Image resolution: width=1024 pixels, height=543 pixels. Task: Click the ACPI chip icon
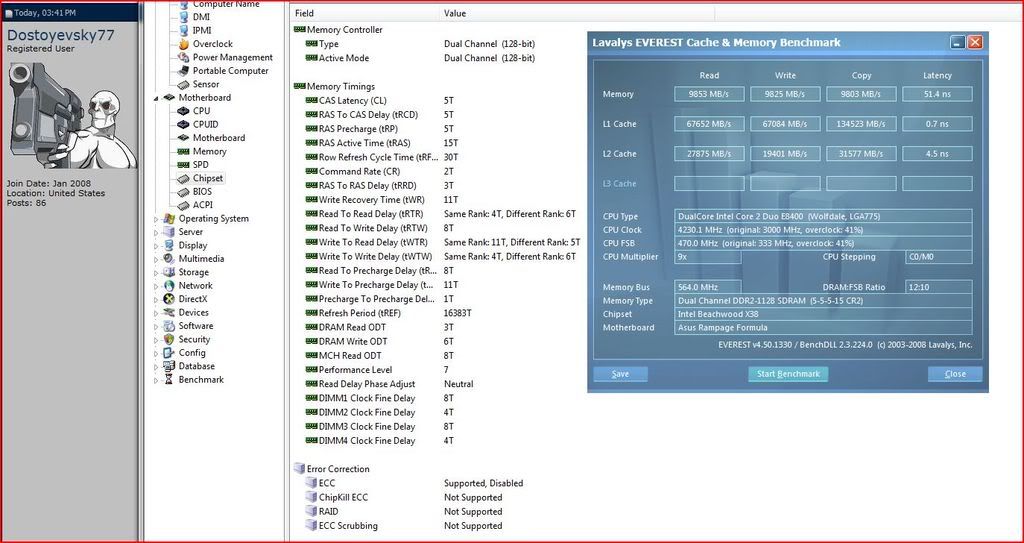click(x=183, y=205)
